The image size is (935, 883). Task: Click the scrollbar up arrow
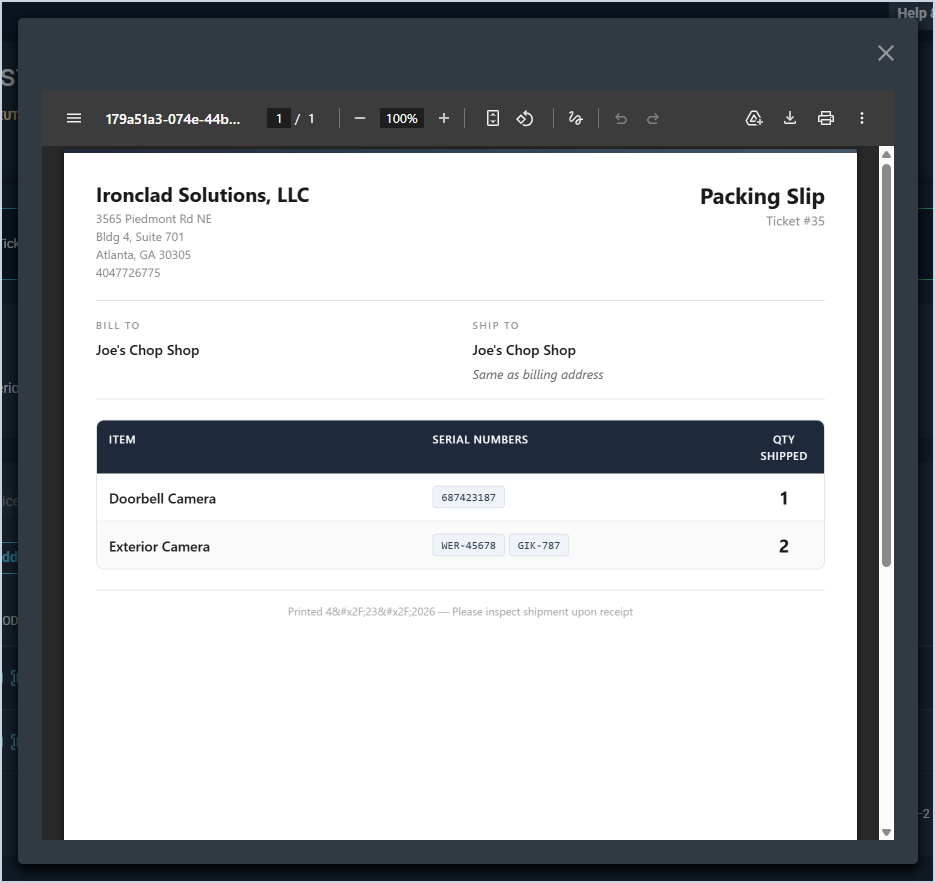[x=886, y=154]
